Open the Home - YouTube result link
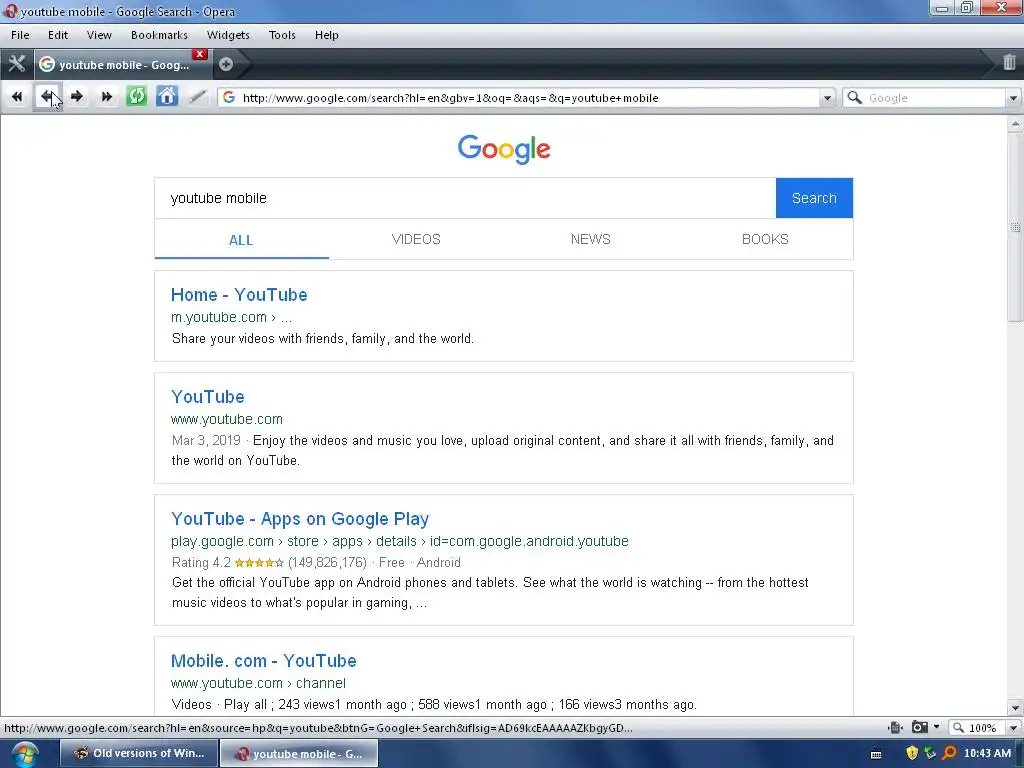 pos(239,295)
